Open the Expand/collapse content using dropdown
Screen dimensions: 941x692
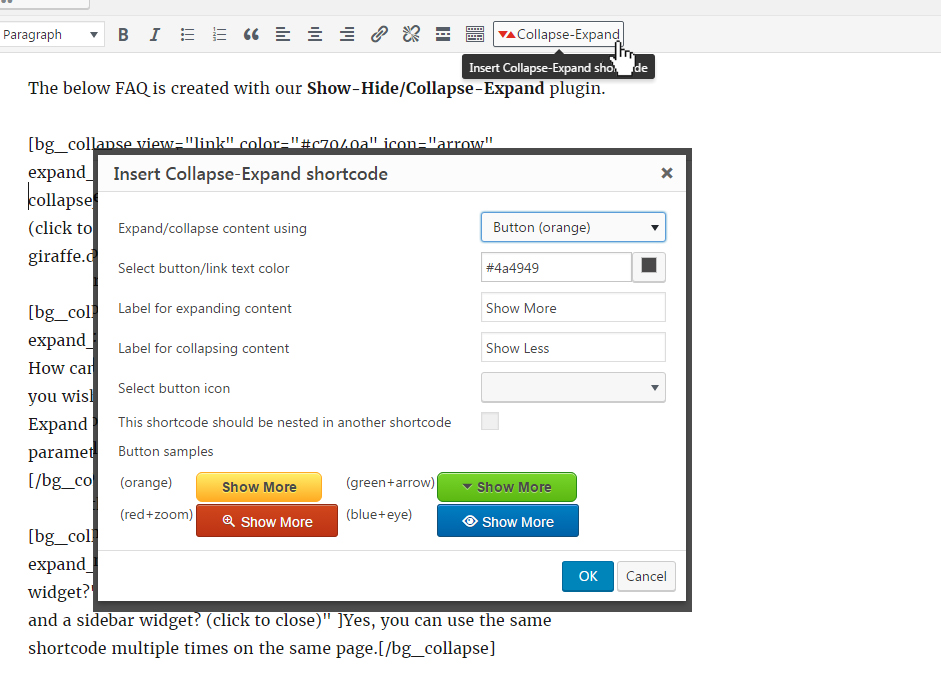coord(572,227)
